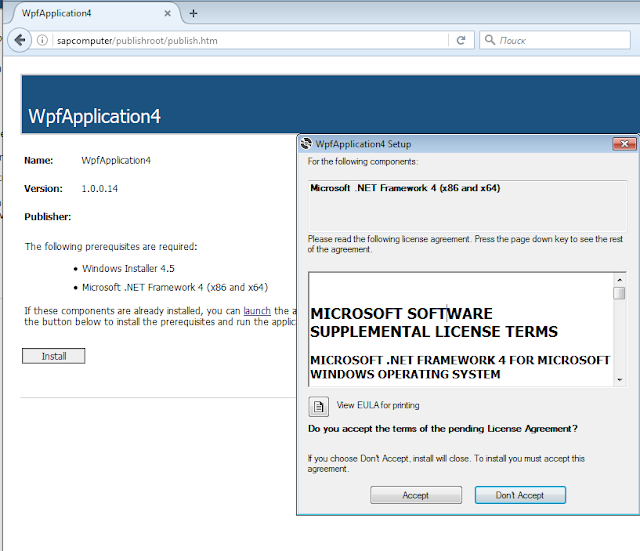Click the setup dialog title bar icon
The height and width of the screenshot is (551, 640).
306,144
